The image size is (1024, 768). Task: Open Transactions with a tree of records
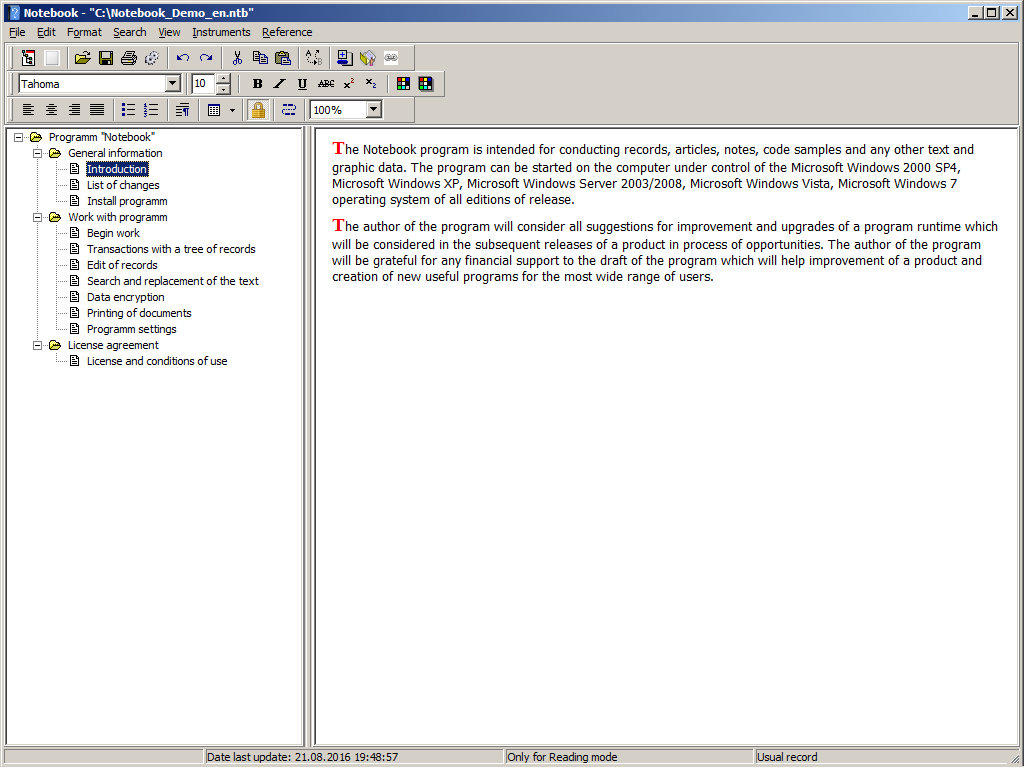pyautogui.click(x=170, y=249)
